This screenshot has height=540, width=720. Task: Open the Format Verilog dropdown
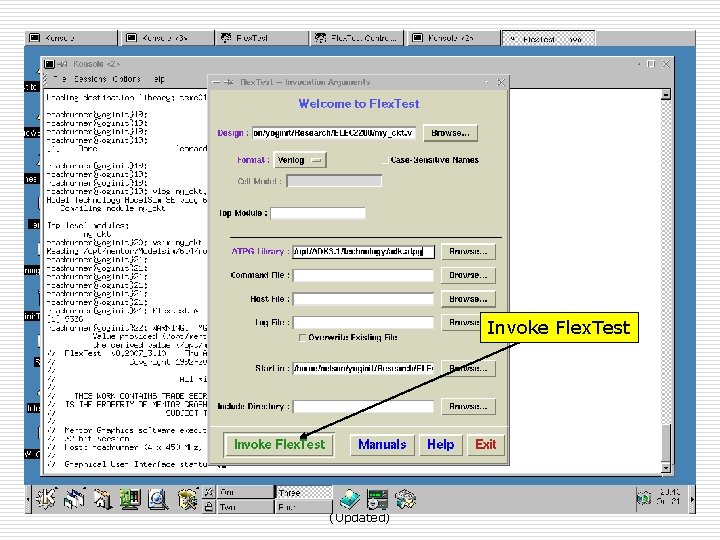[x=300, y=160]
